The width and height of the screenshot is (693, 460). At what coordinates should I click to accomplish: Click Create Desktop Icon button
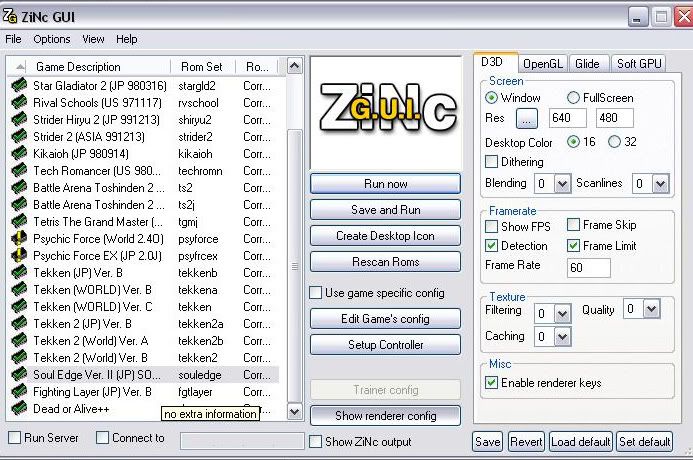point(385,236)
